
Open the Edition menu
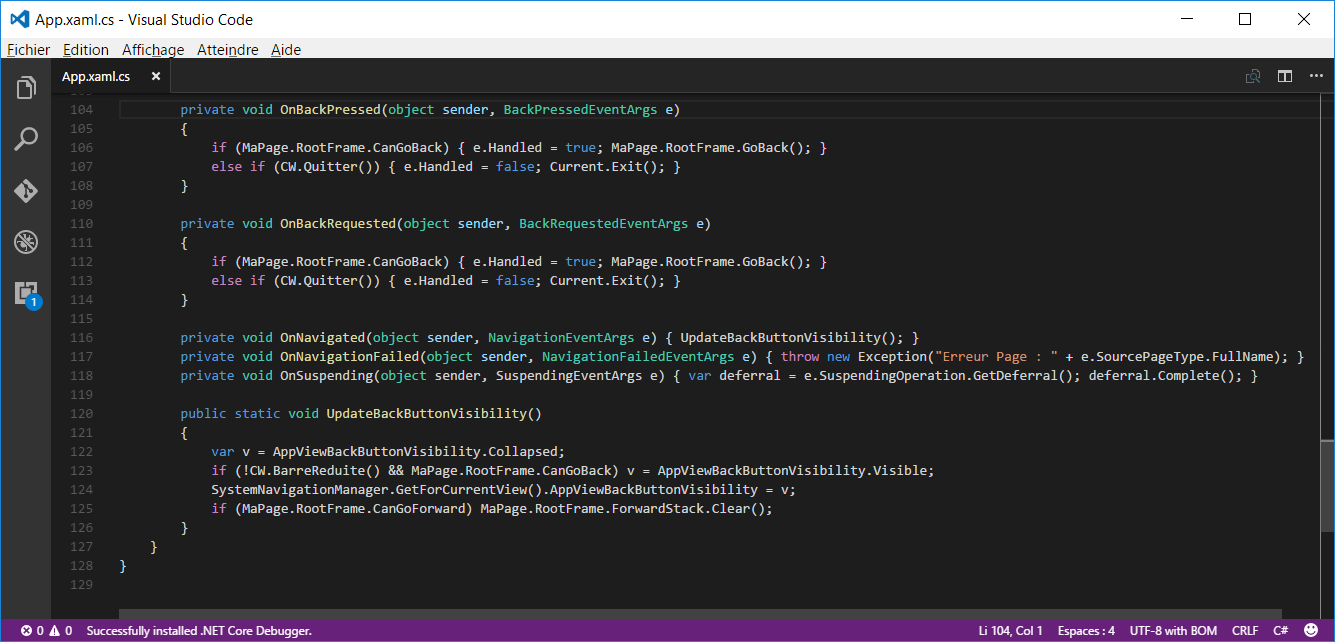pos(86,49)
